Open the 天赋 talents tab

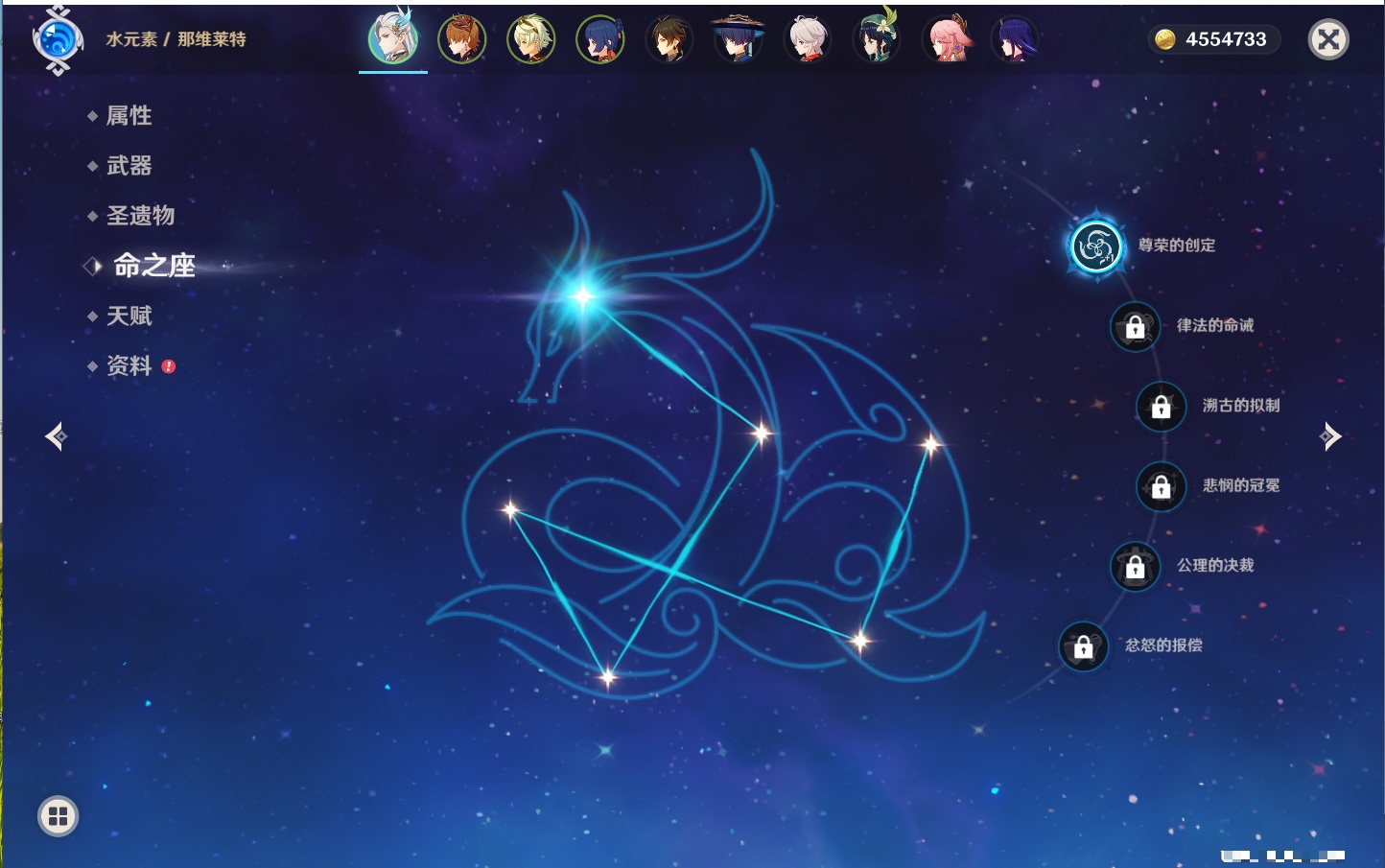[129, 316]
